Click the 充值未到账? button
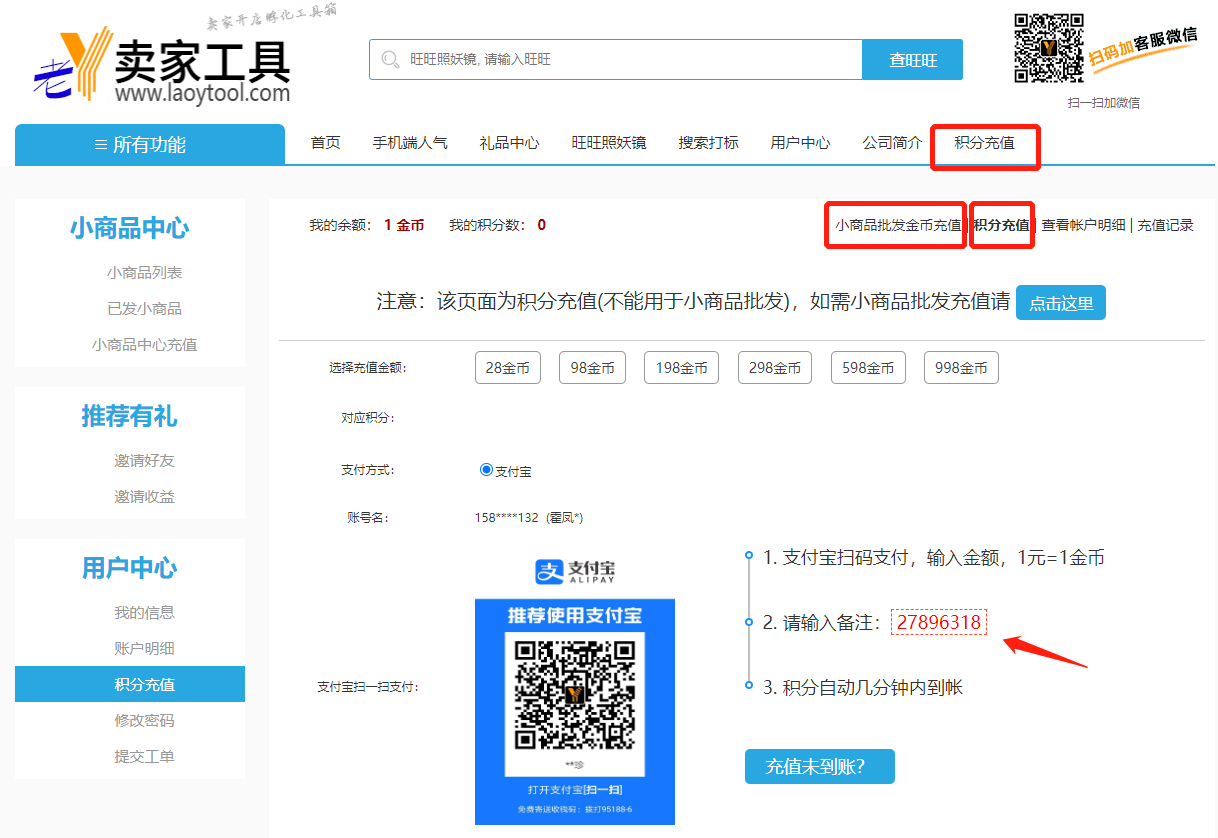 pos(820,767)
